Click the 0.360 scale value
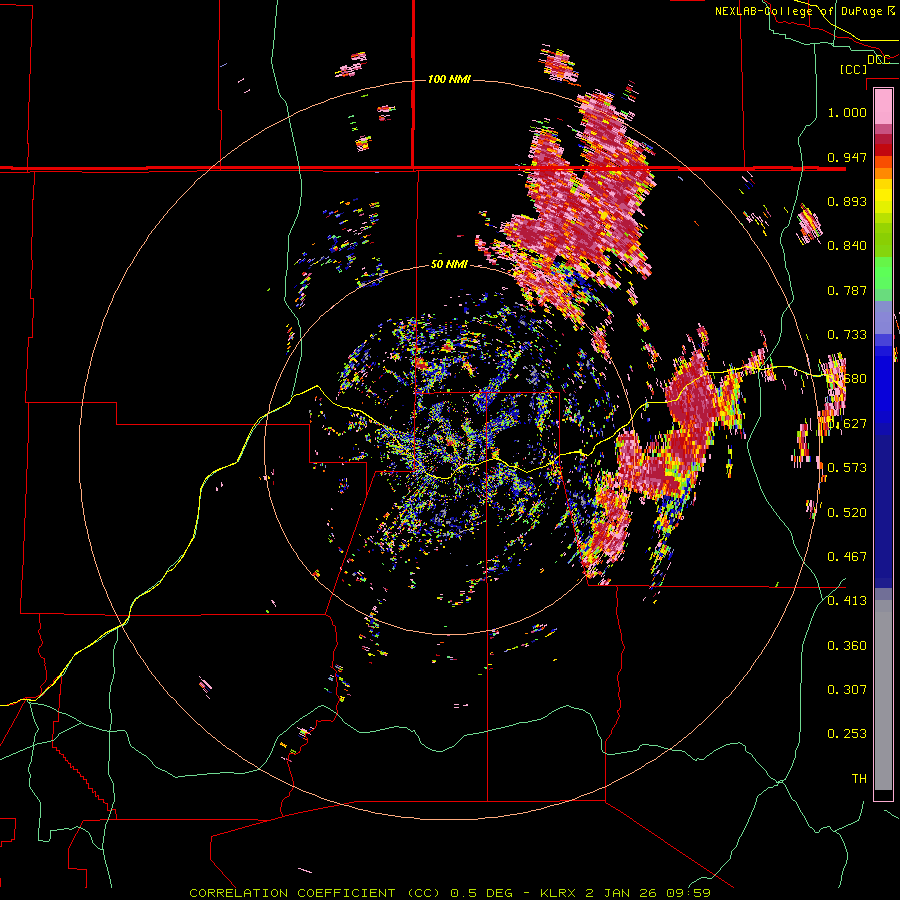The width and height of the screenshot is (900, 900). tap(847, 646)
